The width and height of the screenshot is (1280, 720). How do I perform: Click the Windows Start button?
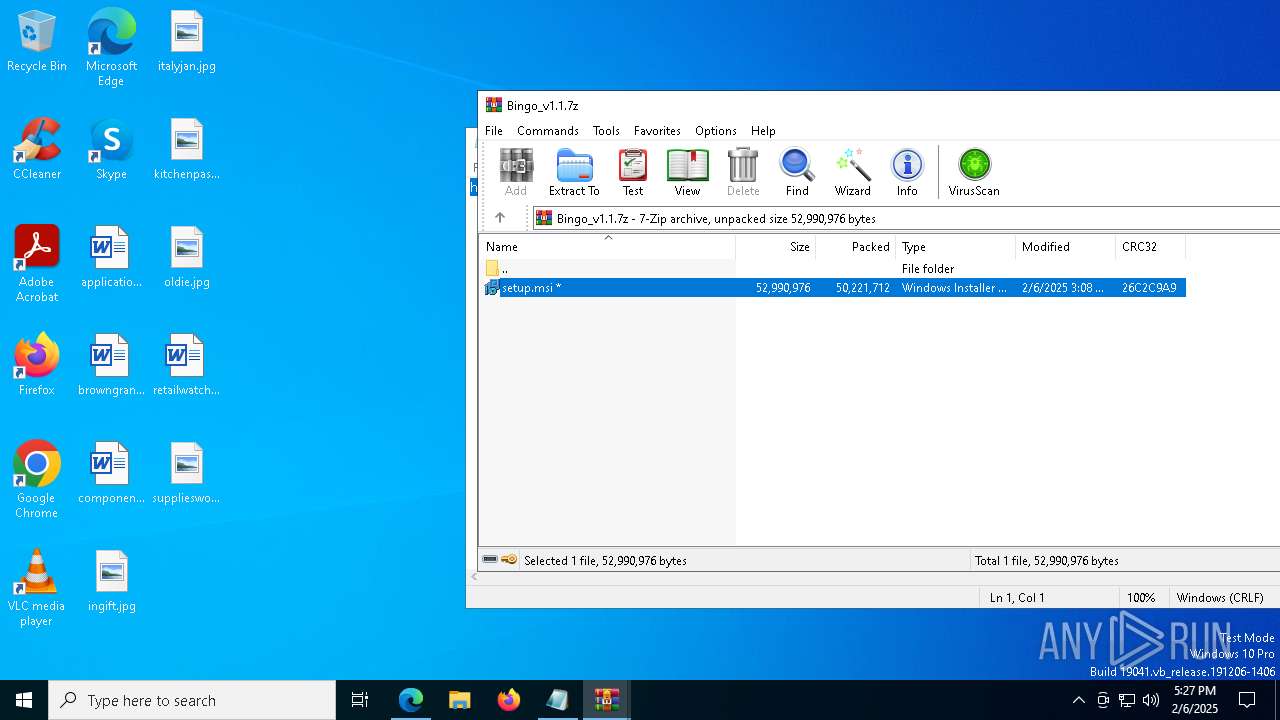24,700
